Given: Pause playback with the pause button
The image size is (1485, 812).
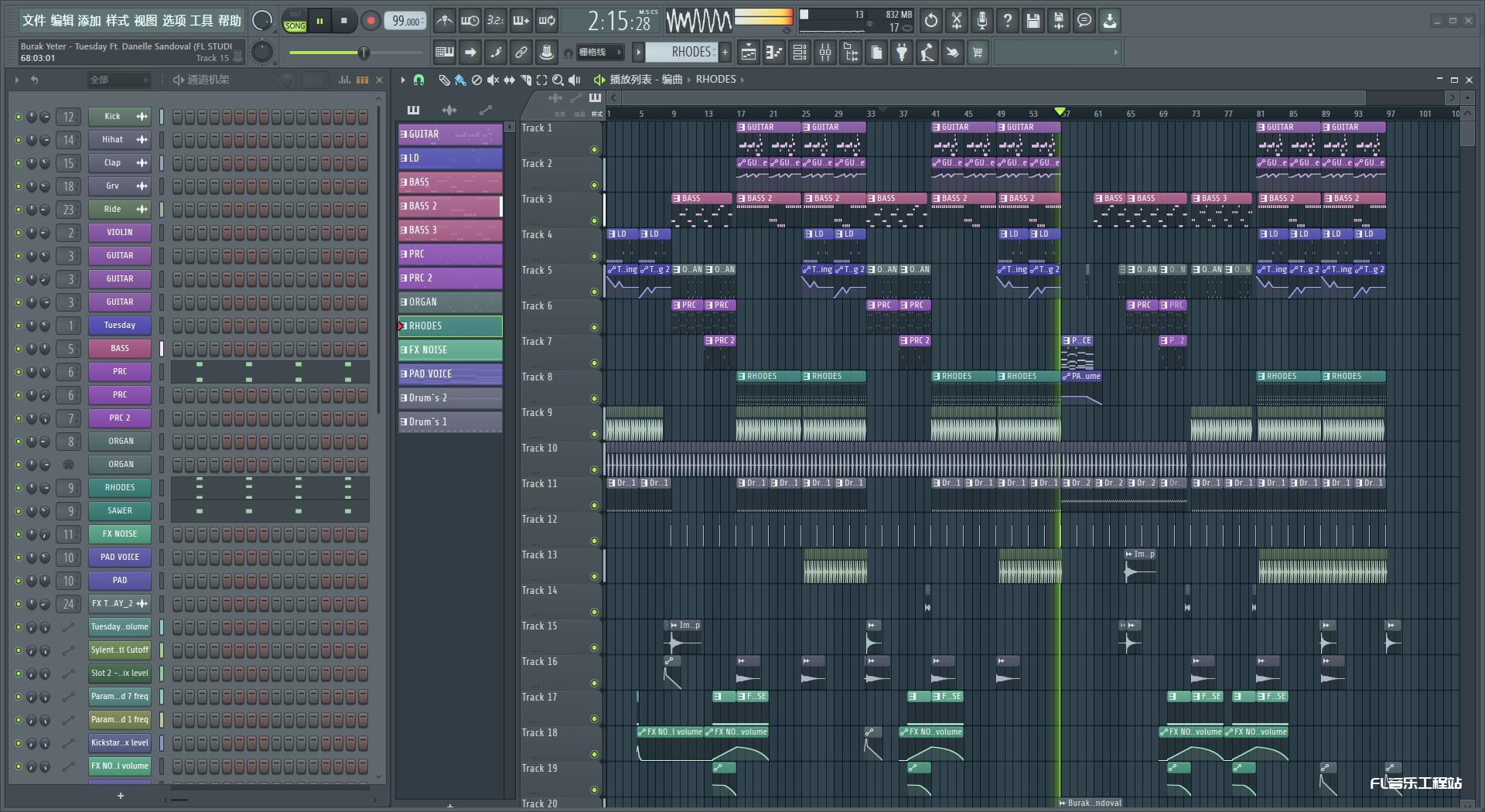Looking at the screenshot, I should pyautogui.click(x=319, y=21).
